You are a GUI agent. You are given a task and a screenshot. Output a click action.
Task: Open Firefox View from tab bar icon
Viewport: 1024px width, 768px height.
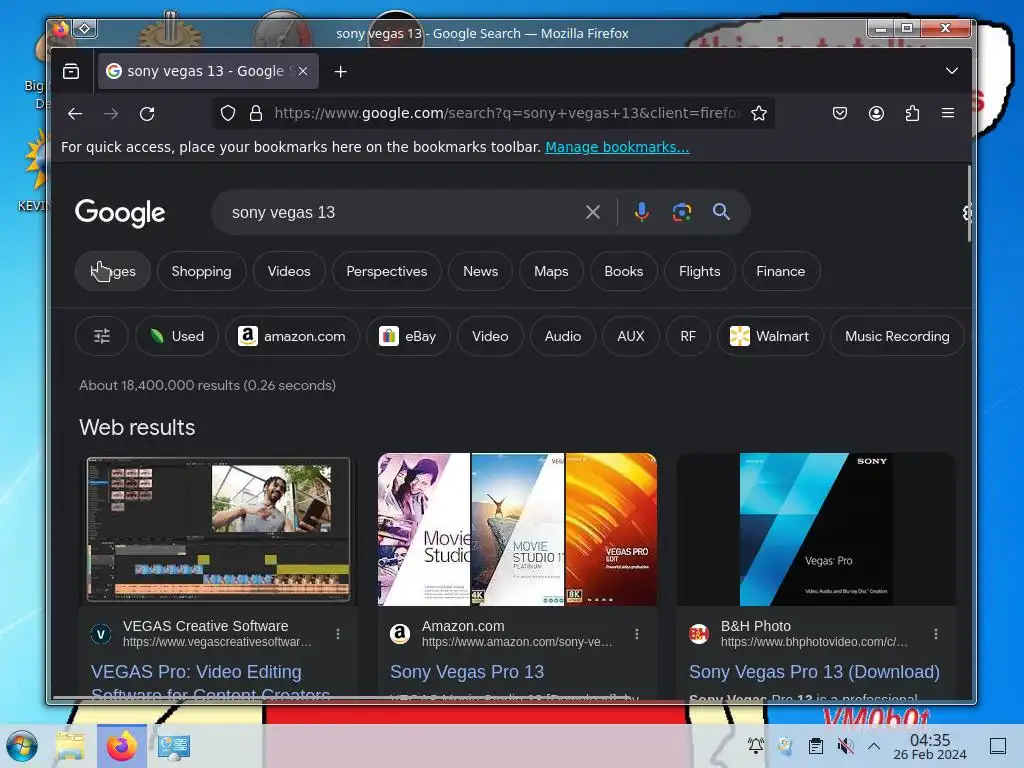pos(71,71)
